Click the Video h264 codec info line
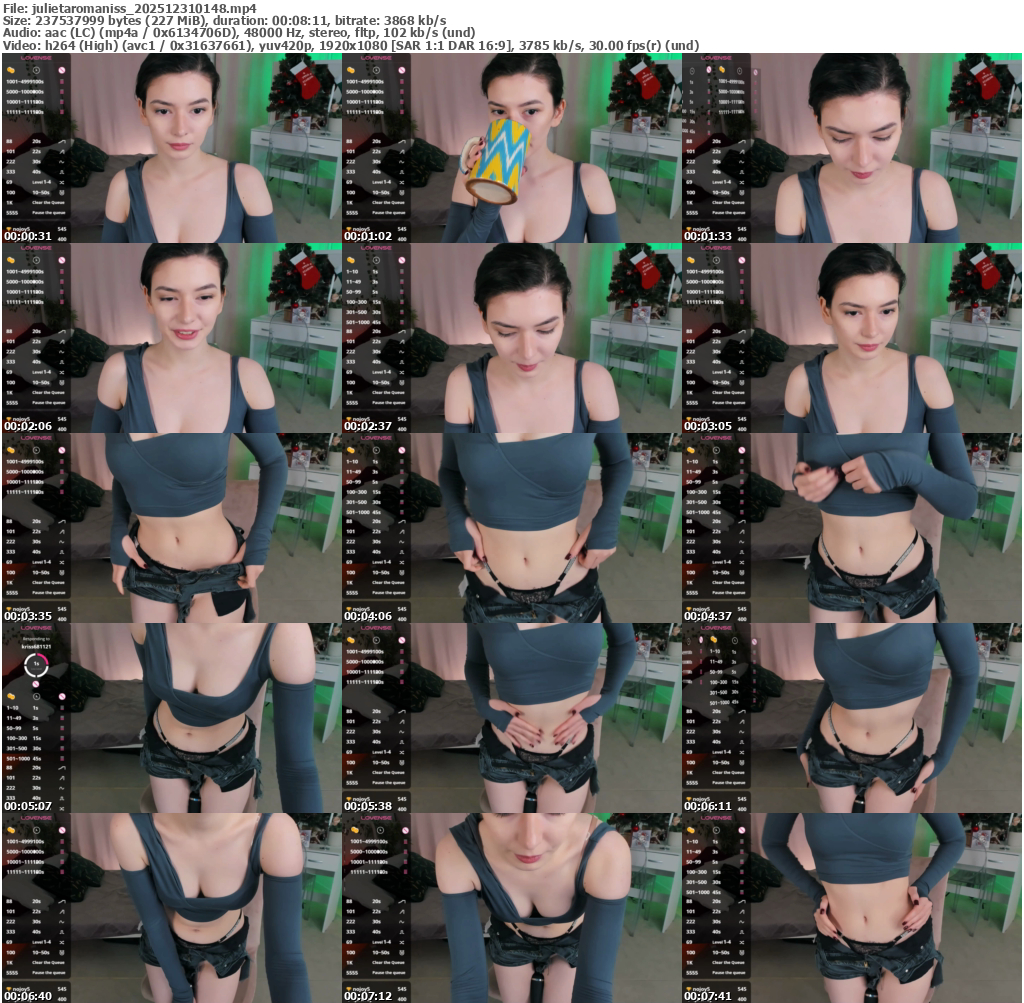The width and height of the screenshot is (1024, 1003). (351, 45)
